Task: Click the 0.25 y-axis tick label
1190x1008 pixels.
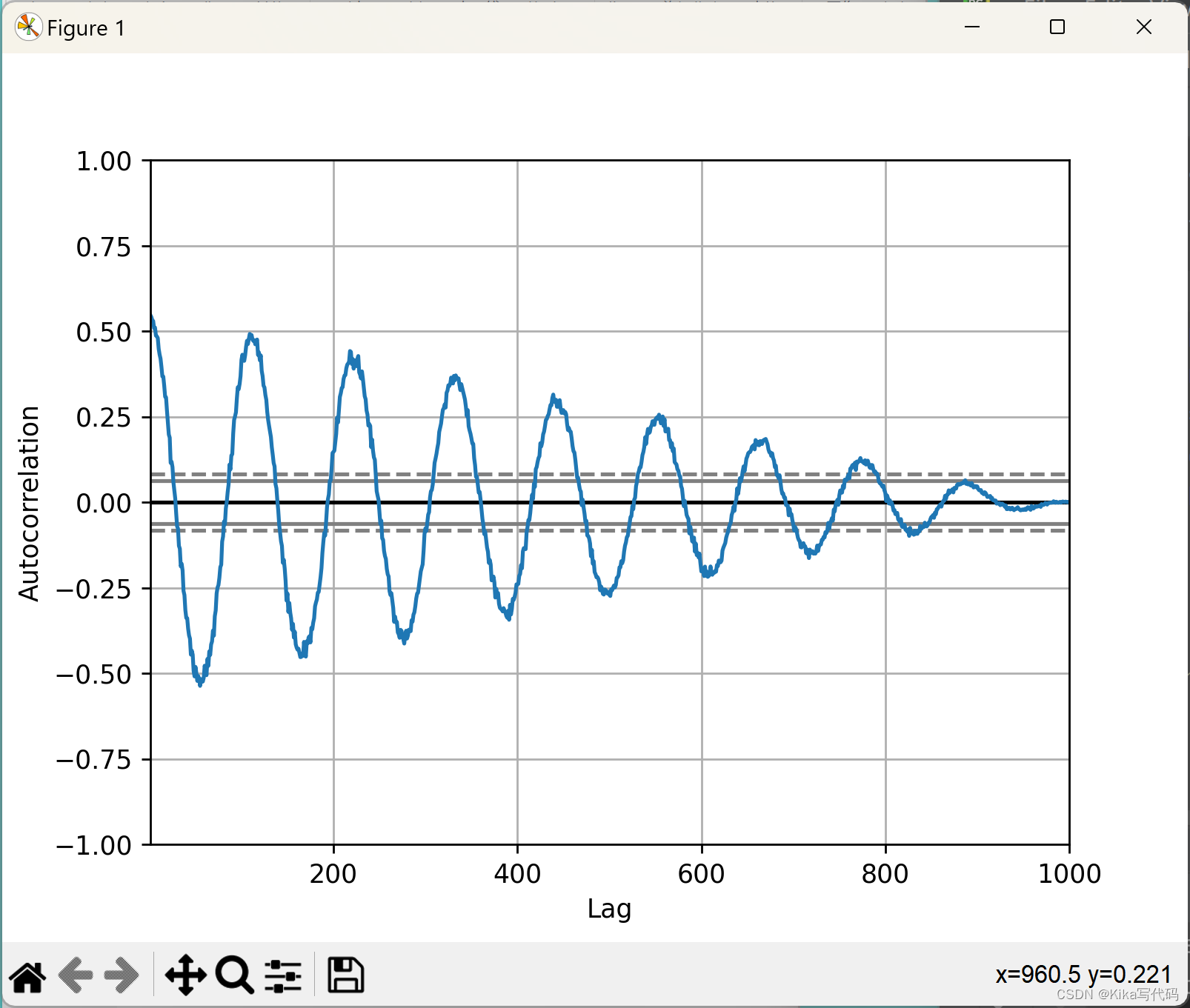Action: [x=104, y=418]
